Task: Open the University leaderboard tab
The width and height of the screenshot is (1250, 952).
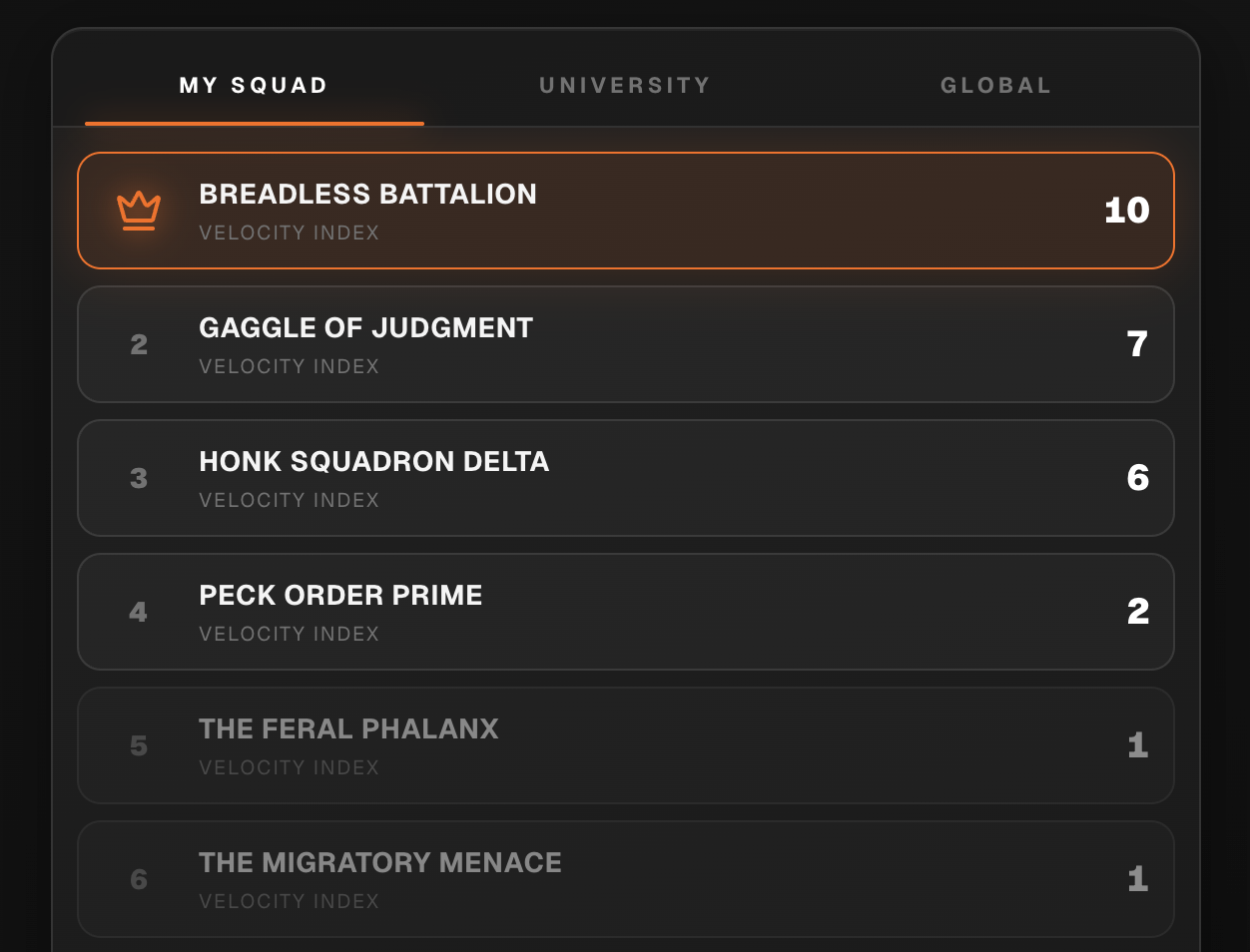Action: click(x=625, y=86)
